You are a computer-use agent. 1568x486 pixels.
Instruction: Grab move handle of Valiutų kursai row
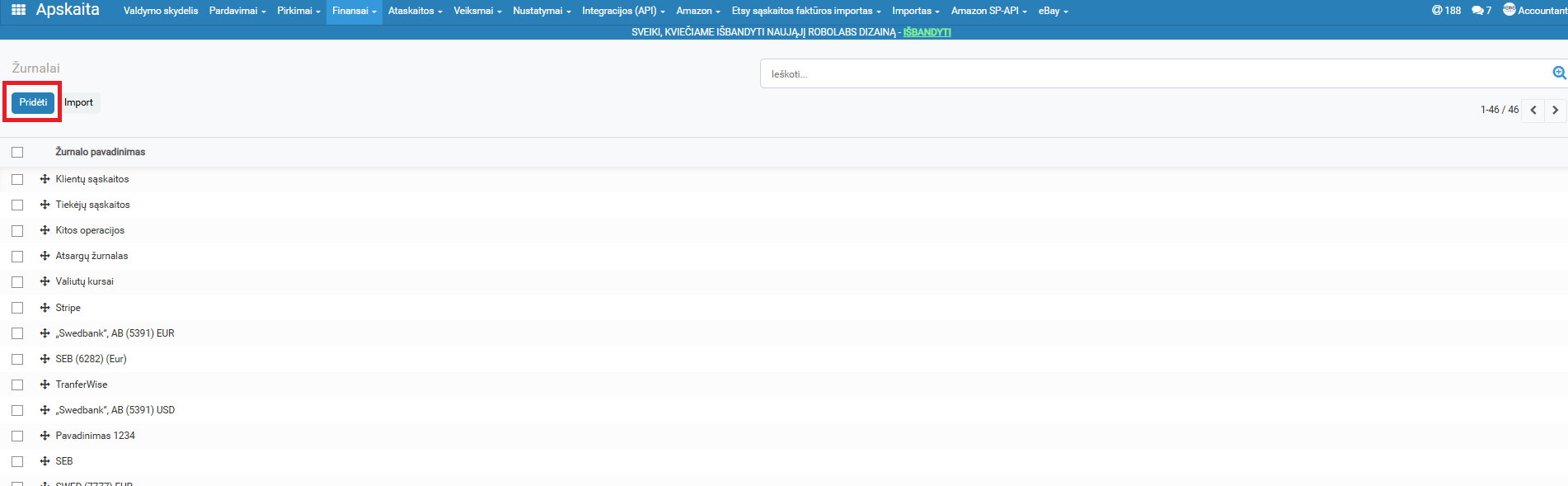point(45,281)
